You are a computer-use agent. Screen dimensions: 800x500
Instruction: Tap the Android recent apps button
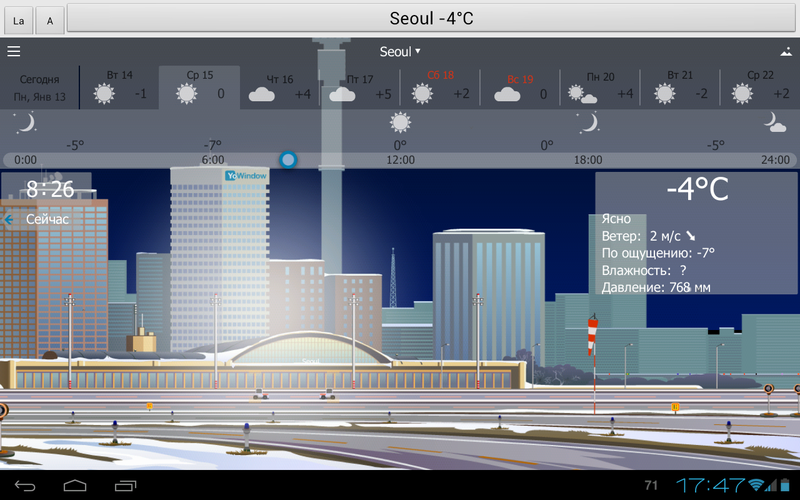126,485
